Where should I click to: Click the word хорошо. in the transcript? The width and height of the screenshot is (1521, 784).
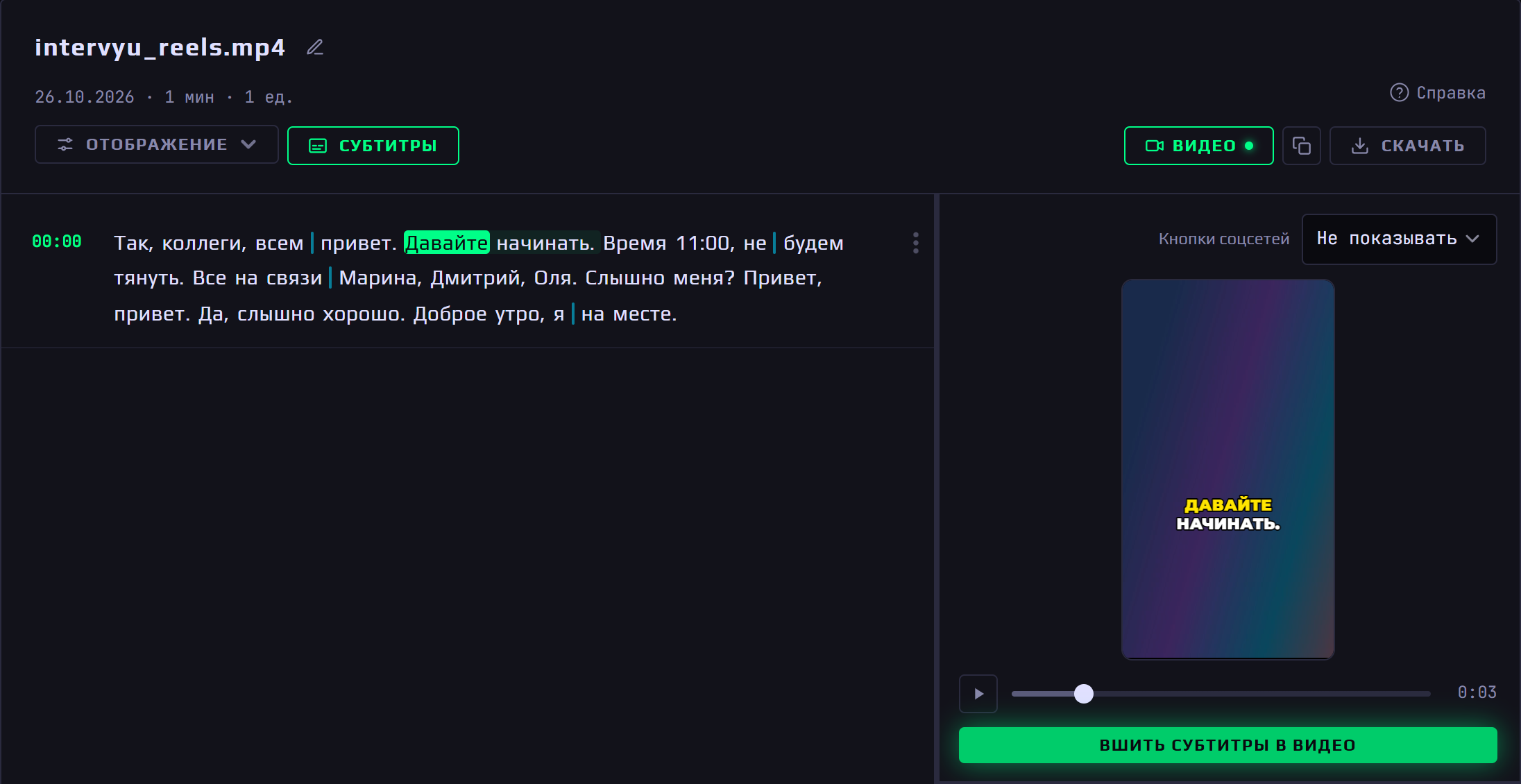(x=364, y=314)
